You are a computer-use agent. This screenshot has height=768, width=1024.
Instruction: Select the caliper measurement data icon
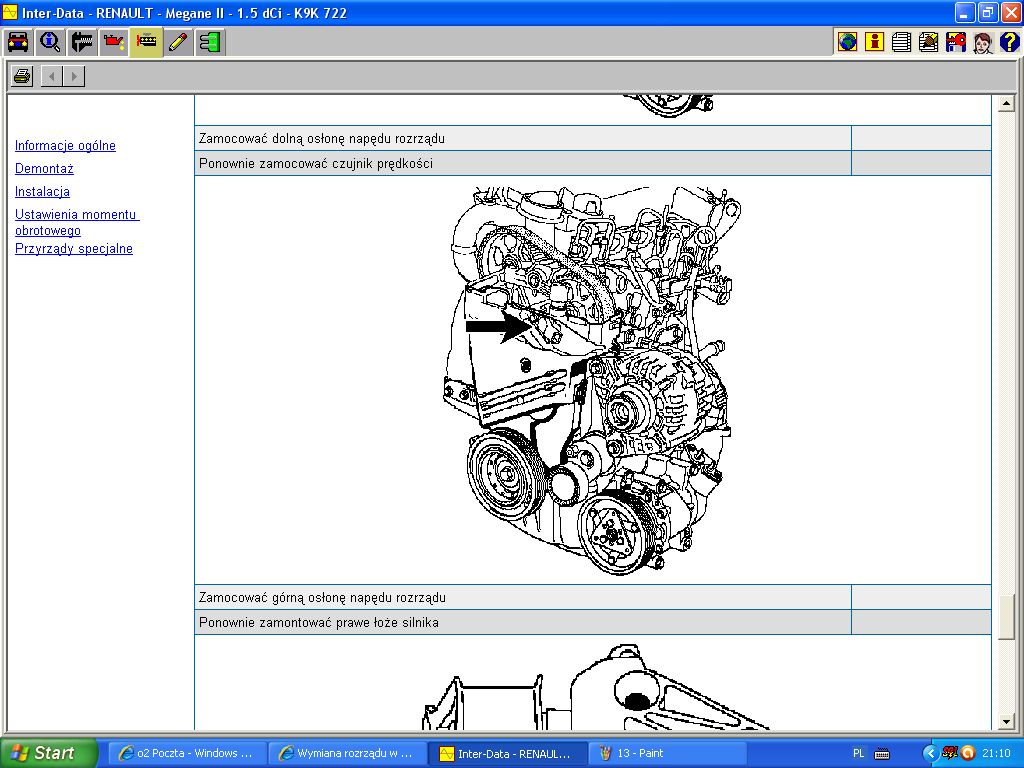(82, 42)
